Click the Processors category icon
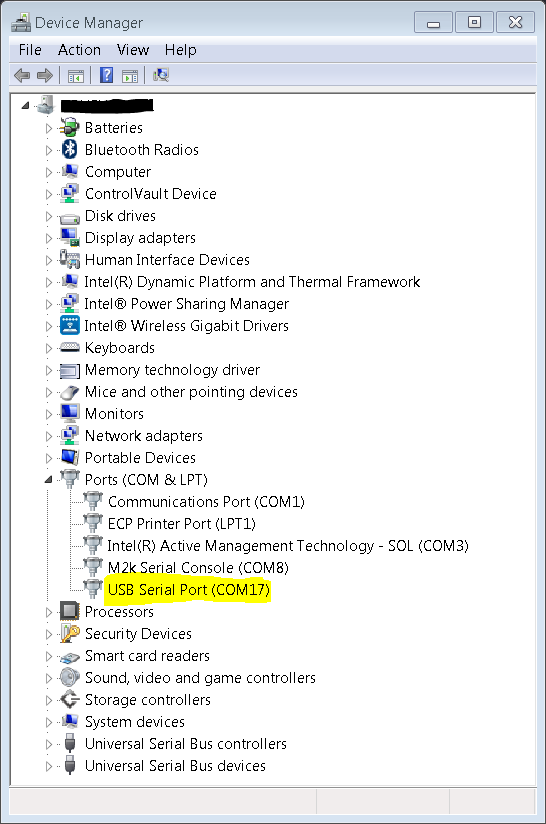Viewport: 546px width, 824px height. [x=69, y=611]
